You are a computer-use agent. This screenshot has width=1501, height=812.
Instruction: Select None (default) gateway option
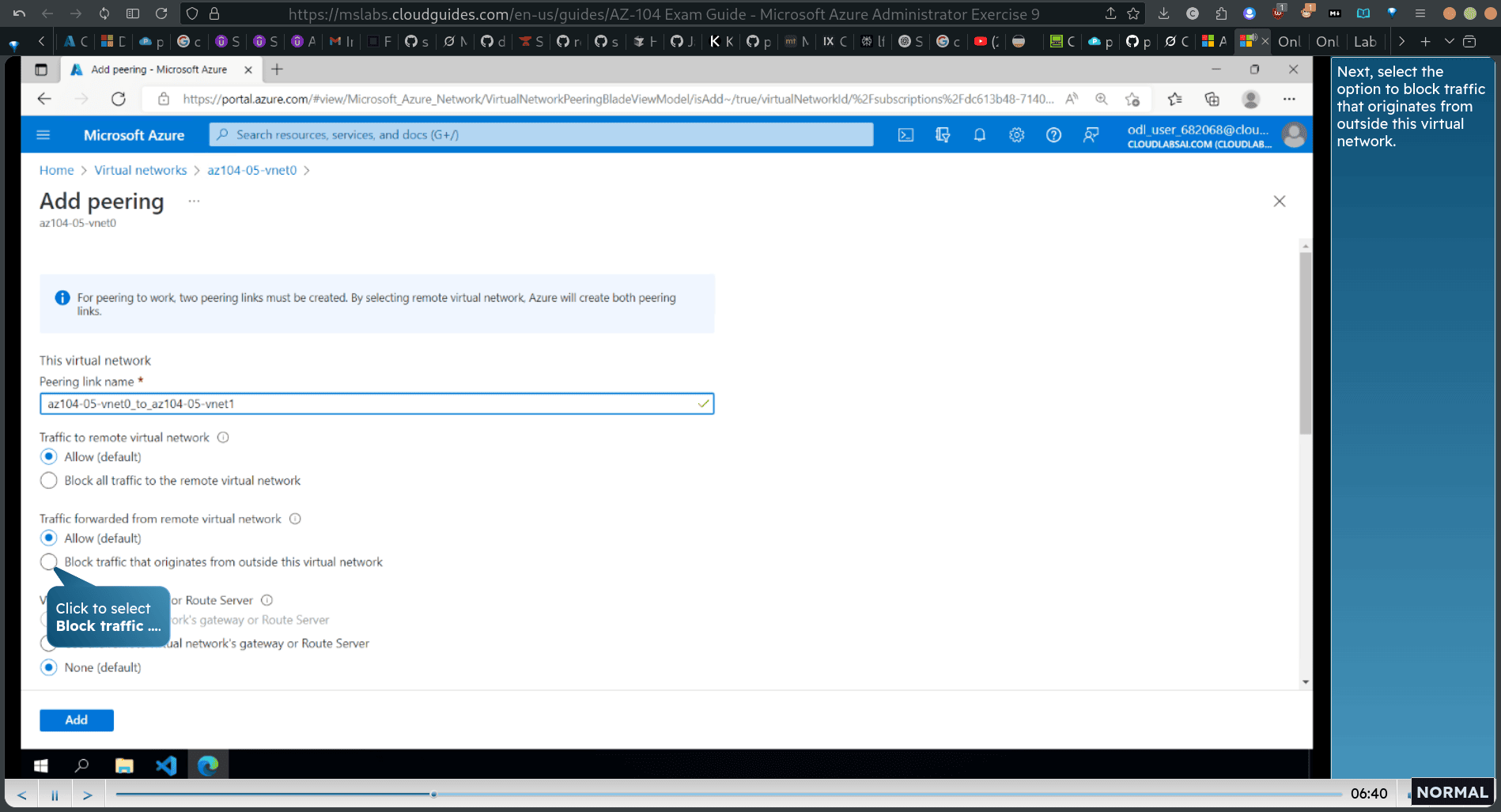(48, 667)
